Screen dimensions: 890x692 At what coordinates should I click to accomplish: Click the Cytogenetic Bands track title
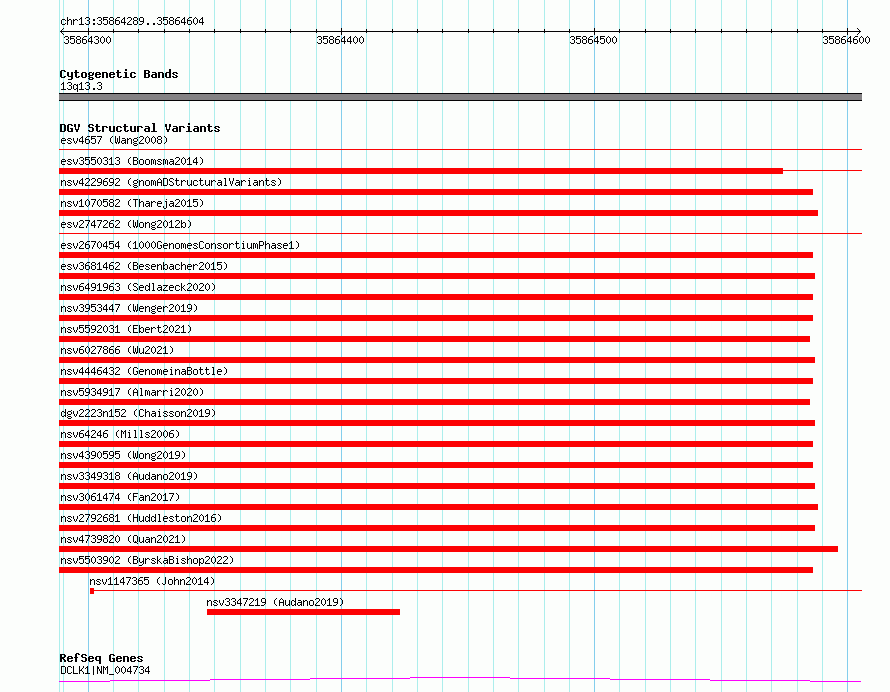pos(119,74)
